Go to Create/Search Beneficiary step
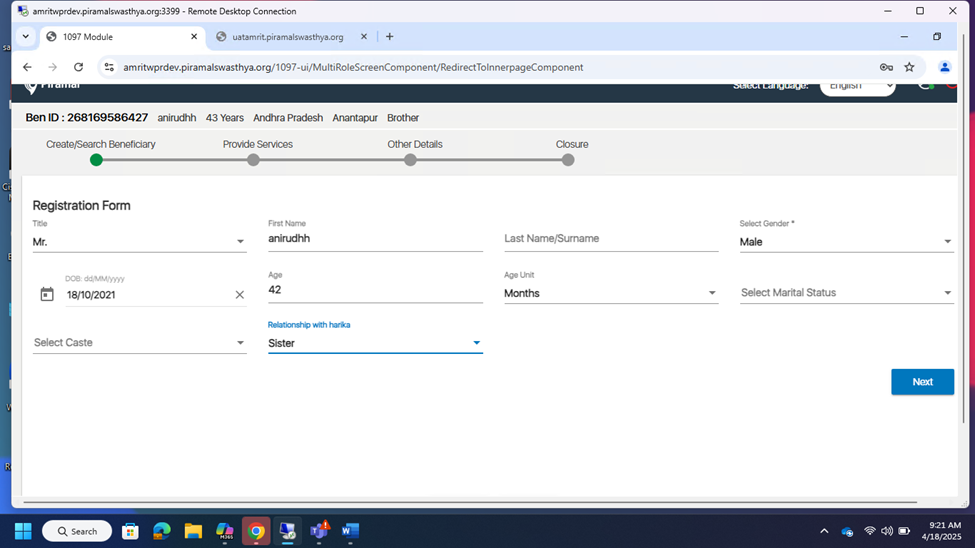 click(96, 160)
